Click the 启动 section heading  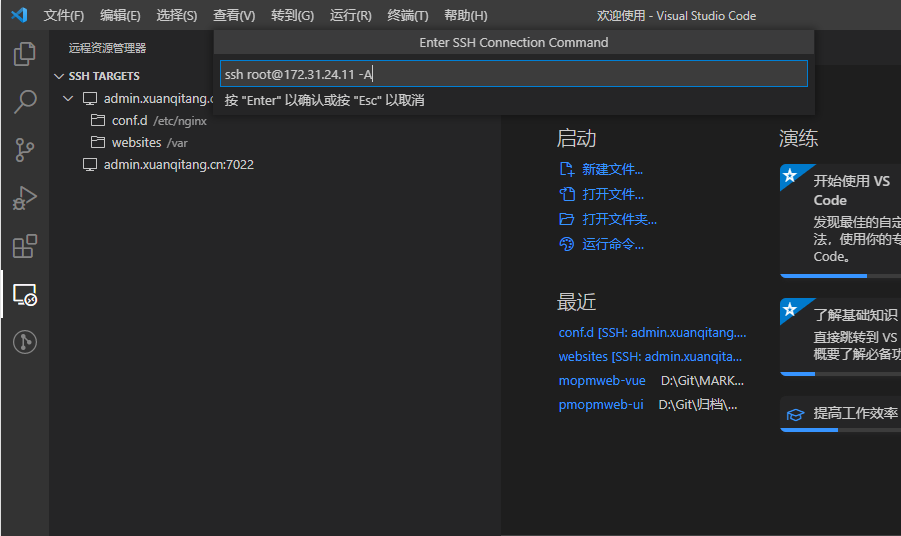tap(576, 138)
